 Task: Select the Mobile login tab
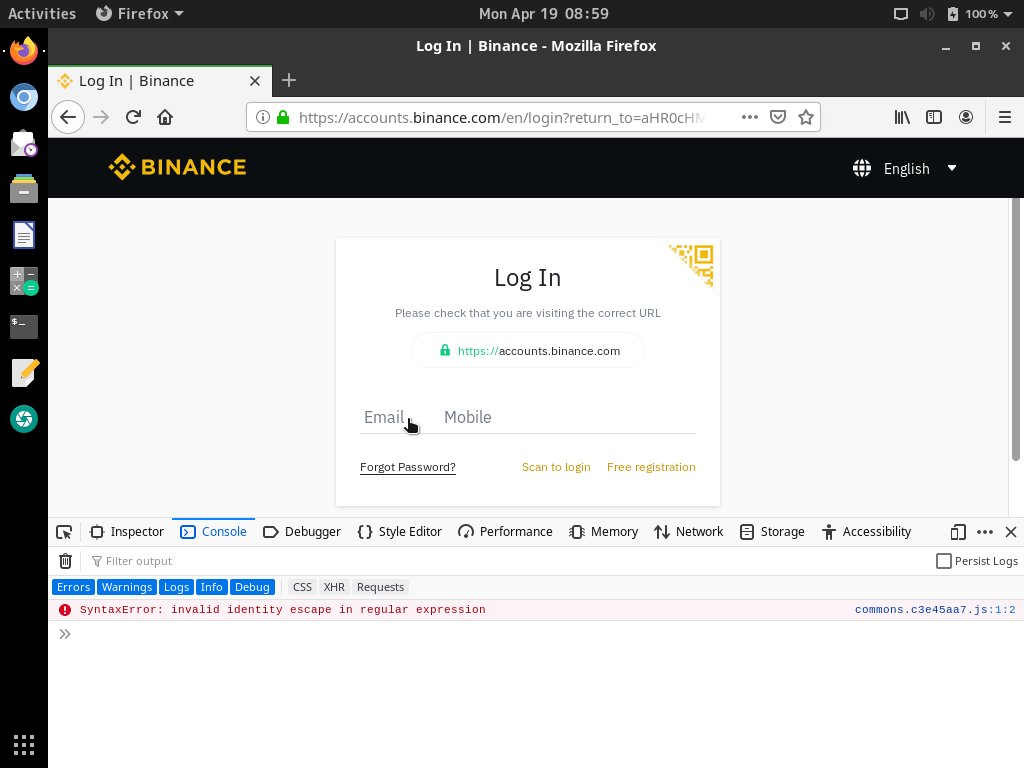point(468,417)
